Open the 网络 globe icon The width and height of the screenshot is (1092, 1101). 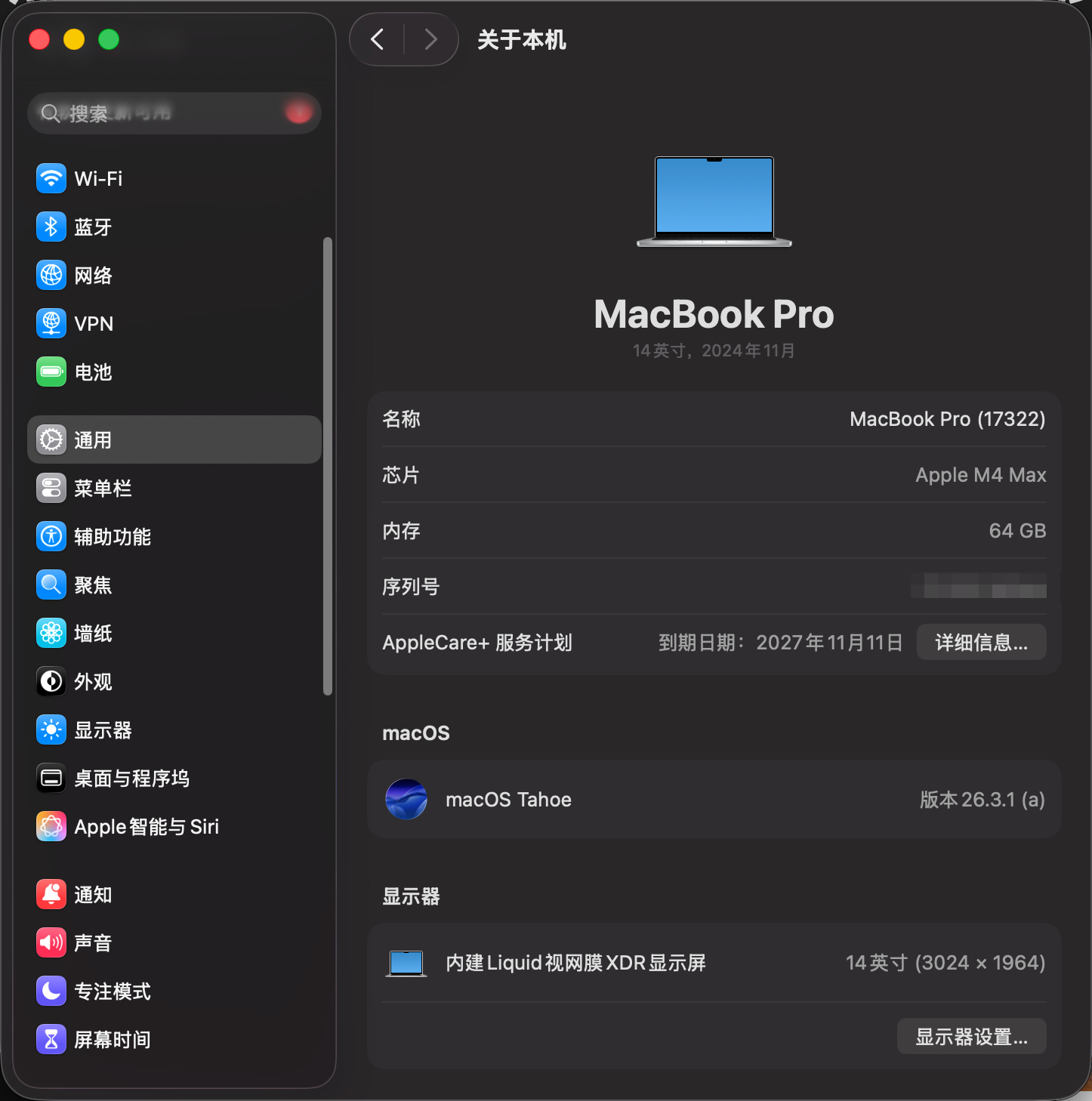[51, 275]
